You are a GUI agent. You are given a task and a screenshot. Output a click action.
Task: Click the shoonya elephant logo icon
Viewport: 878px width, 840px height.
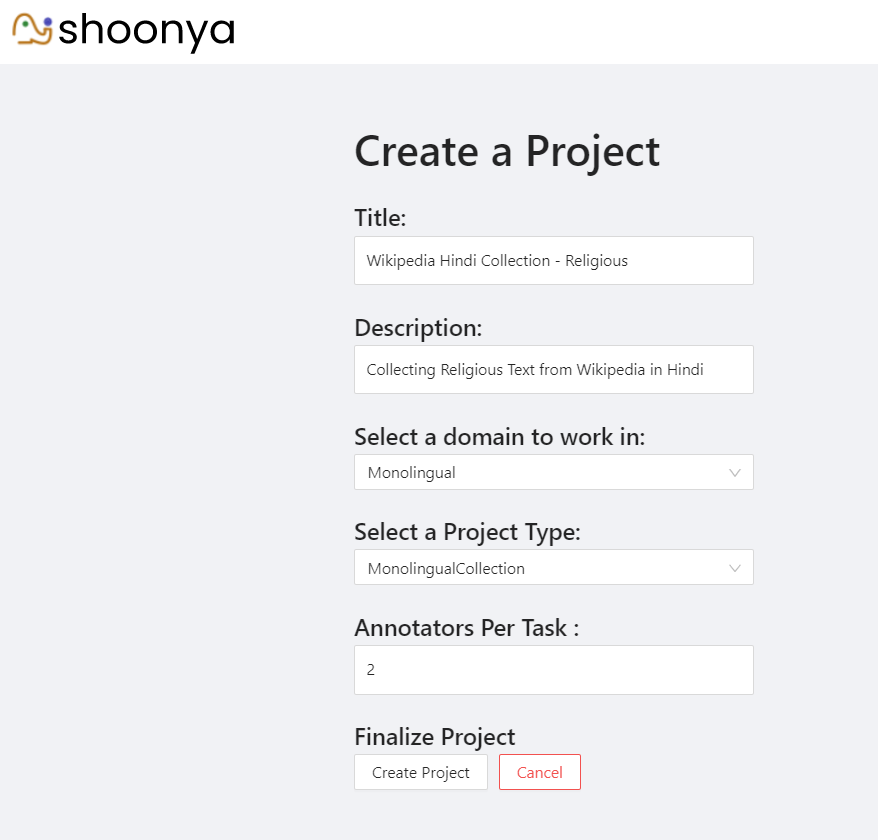(32, 30)
